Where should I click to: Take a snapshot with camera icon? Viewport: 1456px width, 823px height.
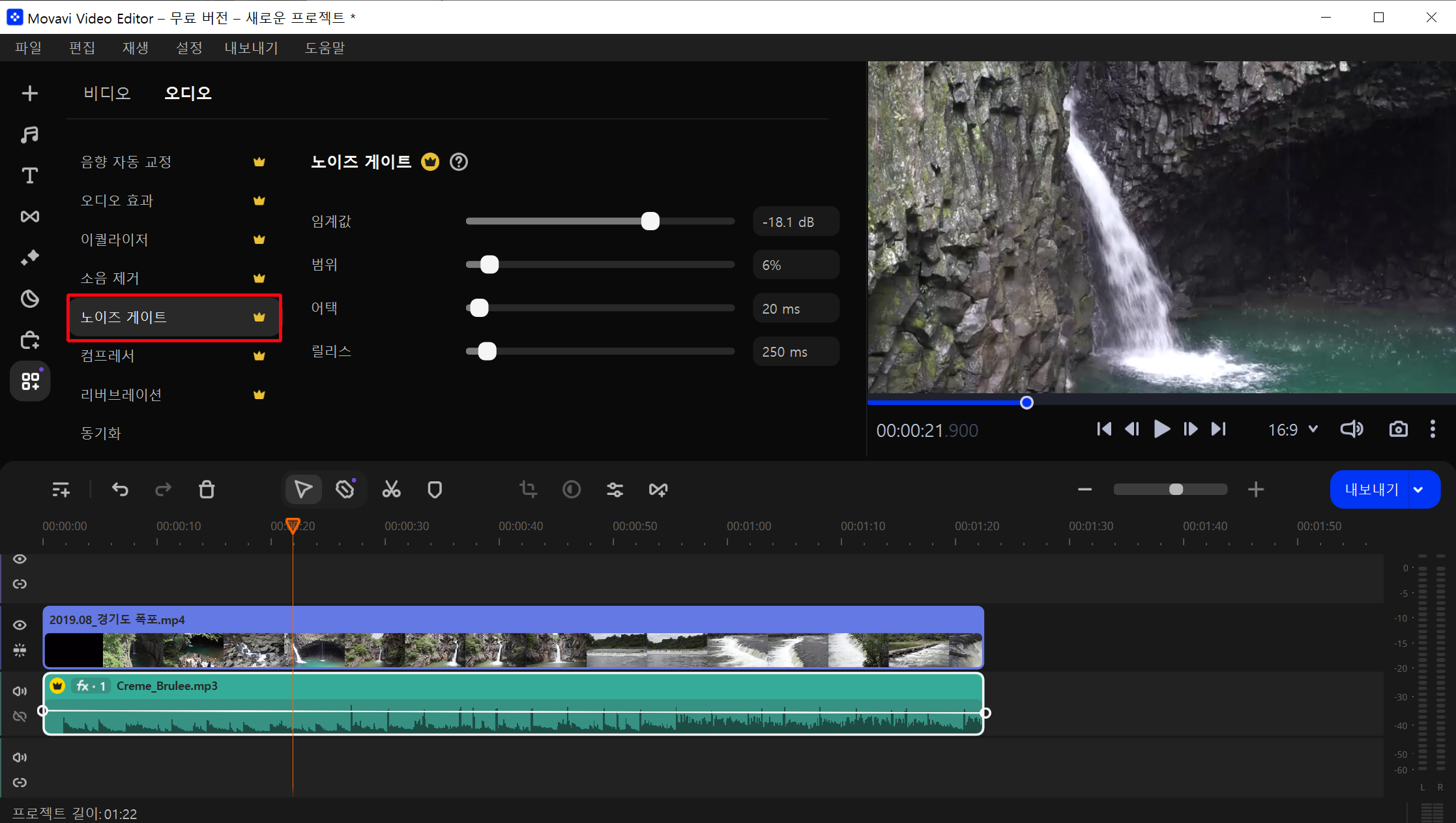(x=1398, y=429)
